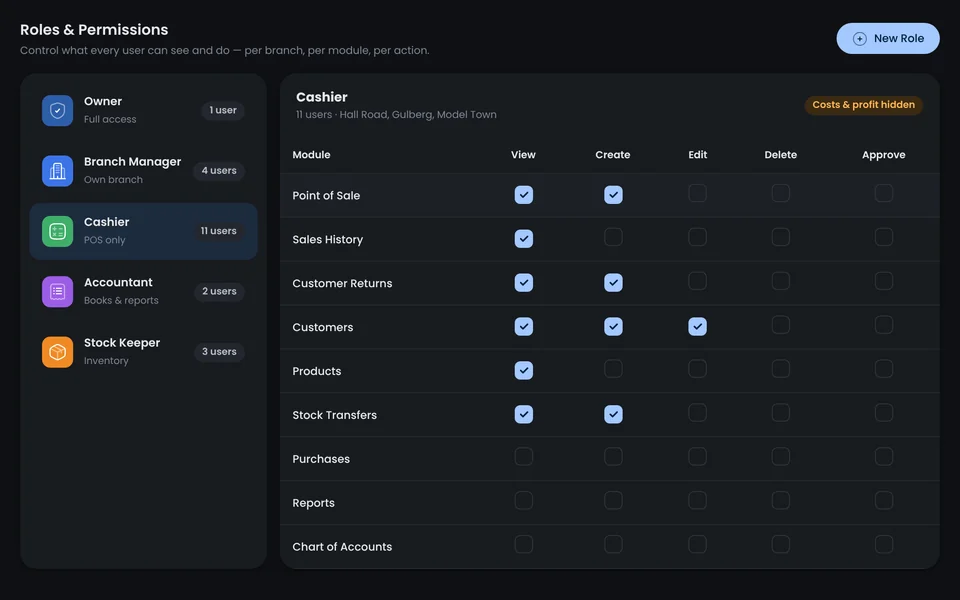Click the Branch Manager building icon
The height and width of the screenshot is (600, 960).
point(58,171)
